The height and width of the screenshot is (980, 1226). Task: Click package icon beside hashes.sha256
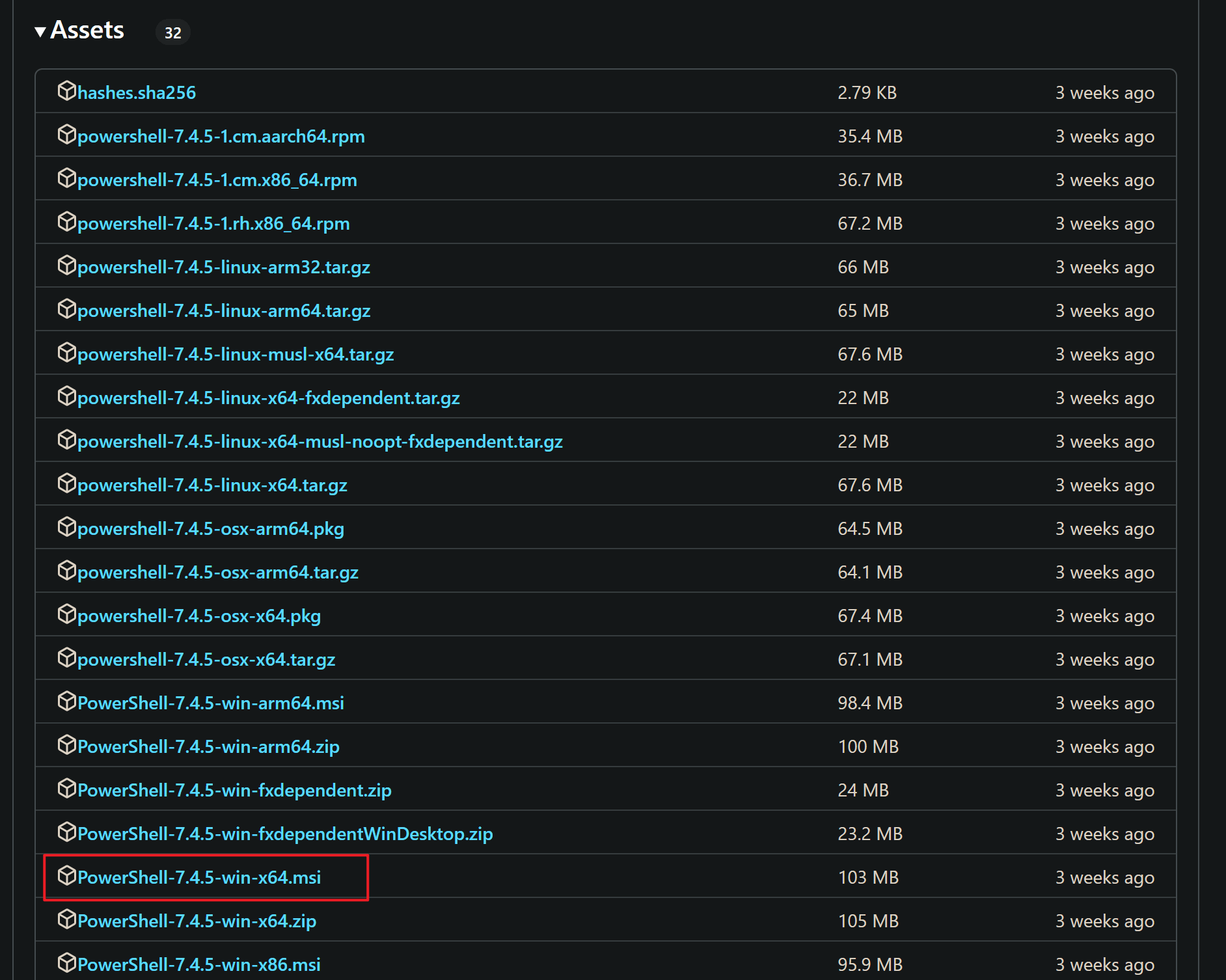pos(66,90)
